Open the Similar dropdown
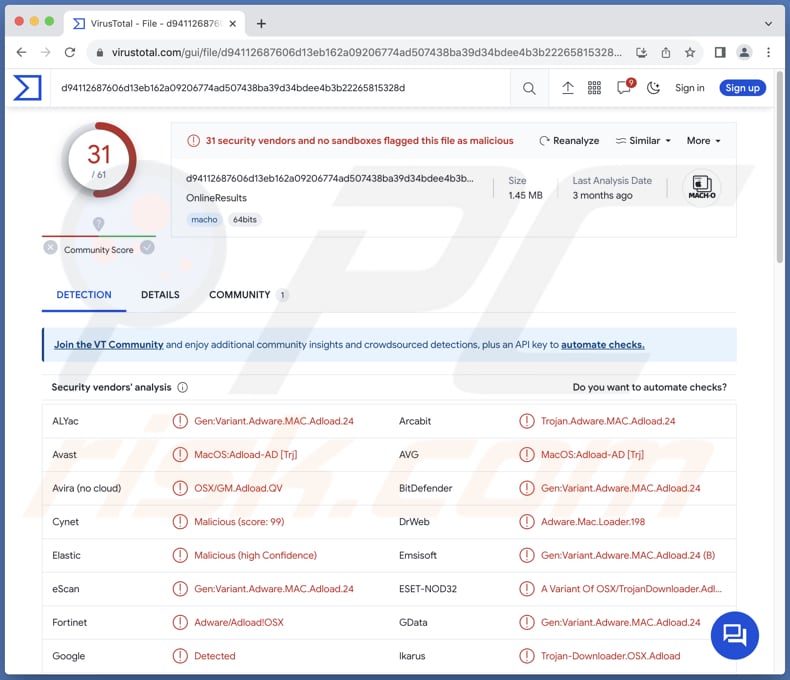 [643, 141]
